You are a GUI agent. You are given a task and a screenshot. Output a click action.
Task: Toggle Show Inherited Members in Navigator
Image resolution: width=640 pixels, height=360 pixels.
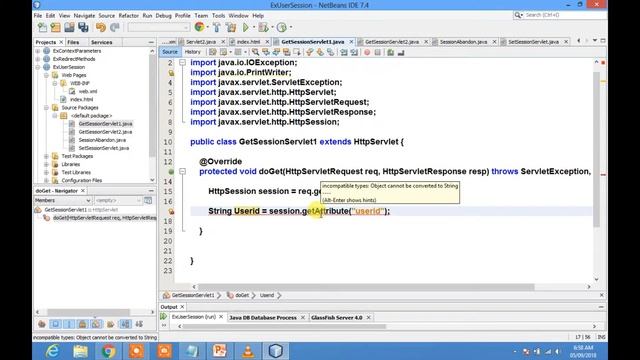click(42, 324)
